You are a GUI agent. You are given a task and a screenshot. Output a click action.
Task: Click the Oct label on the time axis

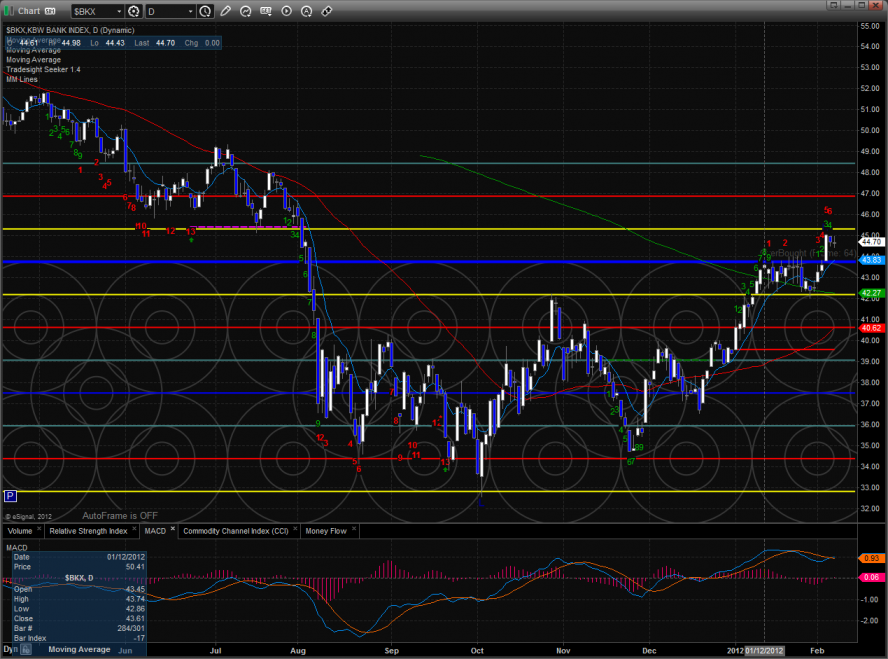(477, 651)
